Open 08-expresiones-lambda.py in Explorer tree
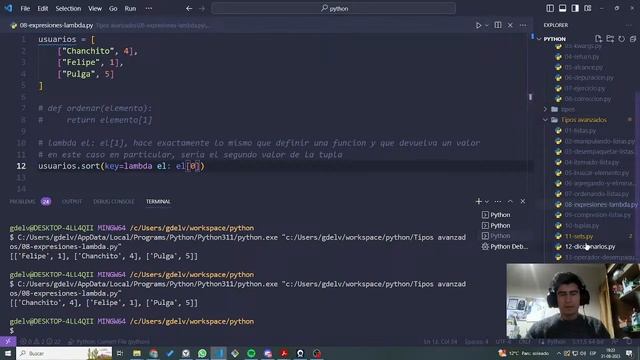This screenshot has width=640, height=360. click(600, 204)
